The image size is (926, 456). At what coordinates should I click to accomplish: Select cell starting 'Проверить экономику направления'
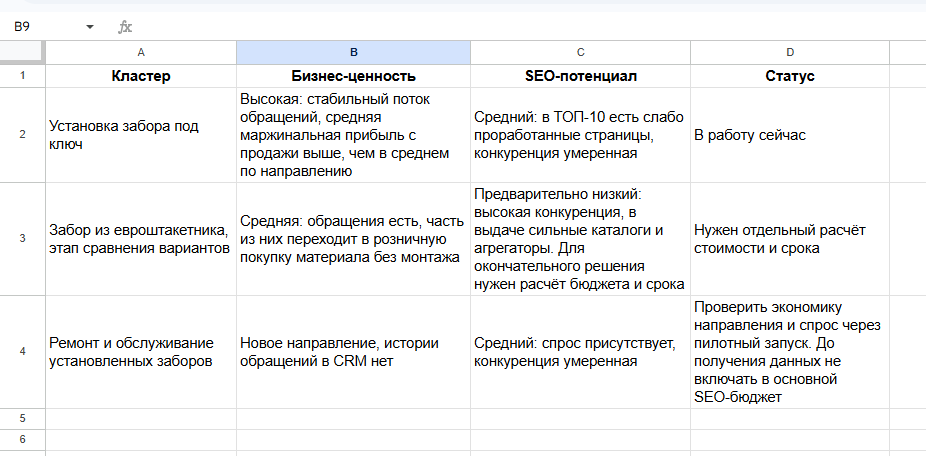(x=790, y=351)
